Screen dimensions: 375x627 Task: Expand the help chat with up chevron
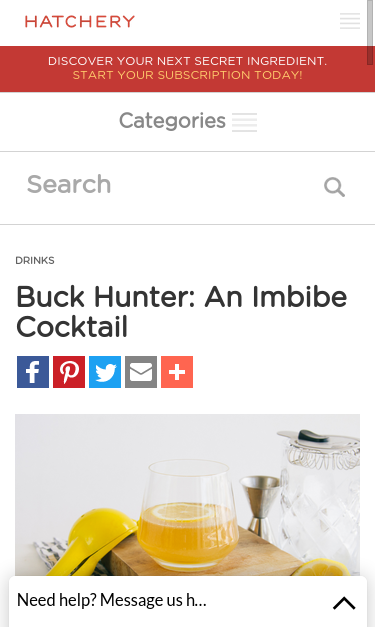tap(344, 603)
